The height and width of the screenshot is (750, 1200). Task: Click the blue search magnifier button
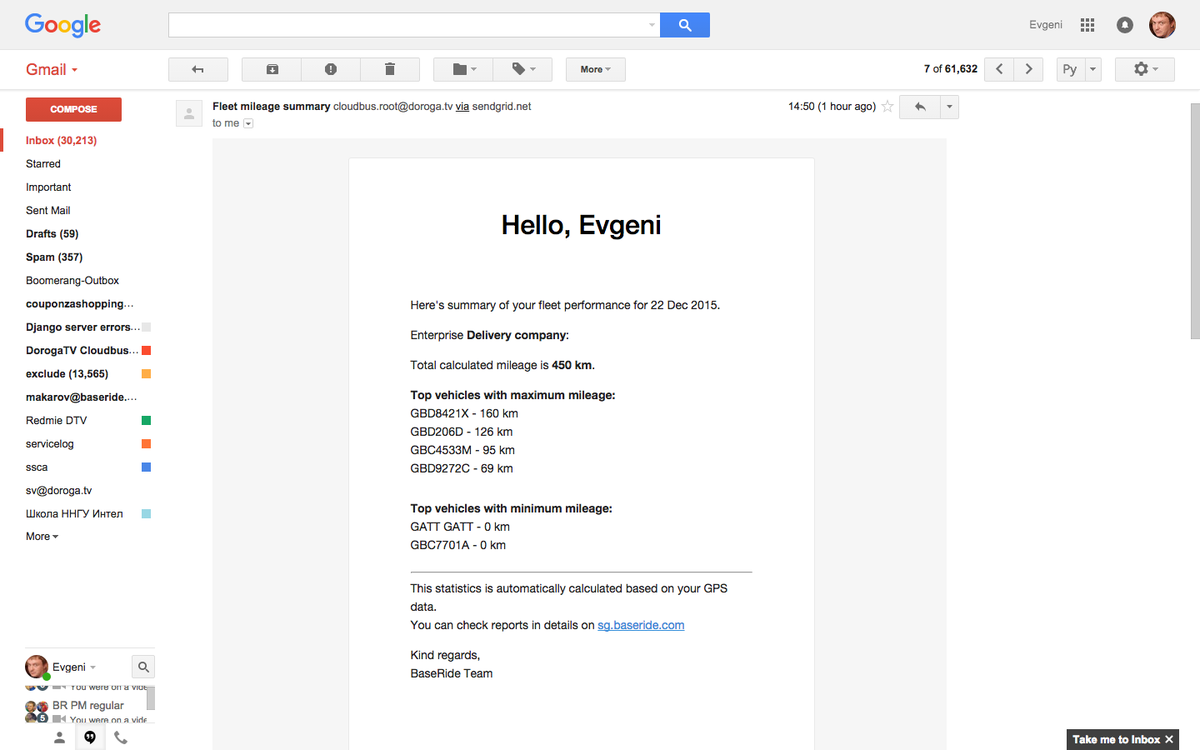point(685,25)
